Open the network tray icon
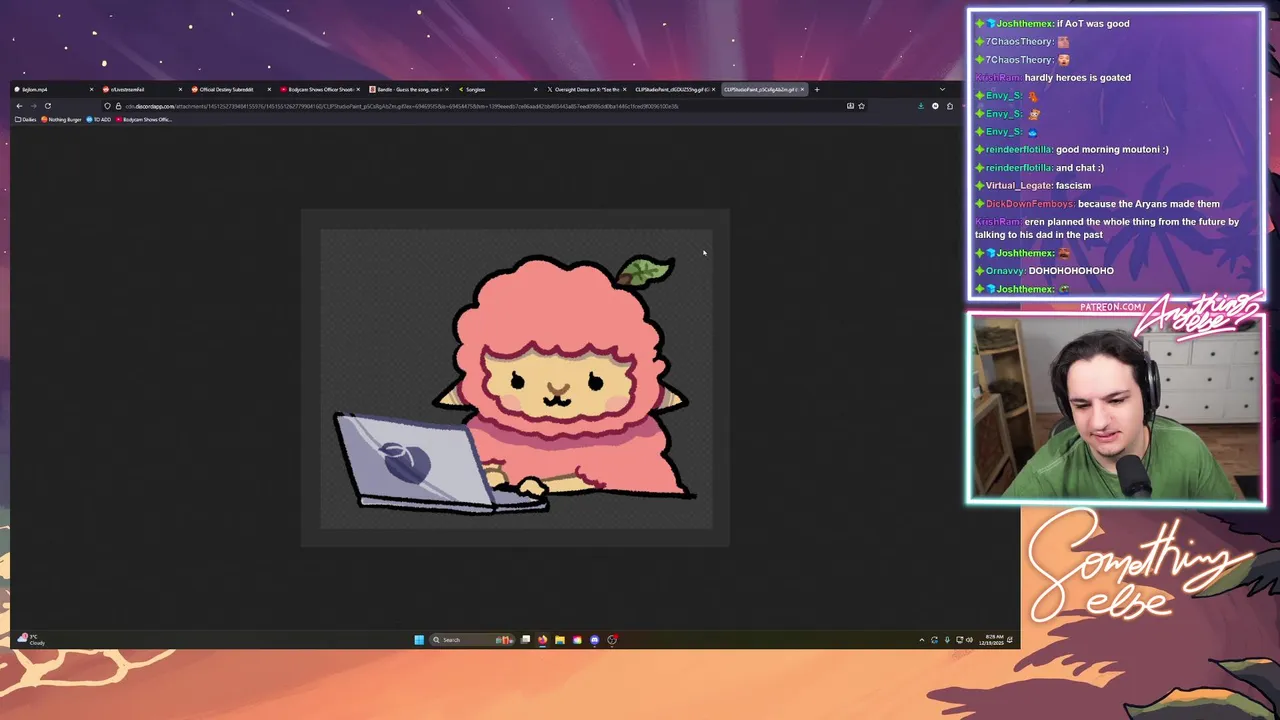 pyautogui.click(x=959, y=640)
